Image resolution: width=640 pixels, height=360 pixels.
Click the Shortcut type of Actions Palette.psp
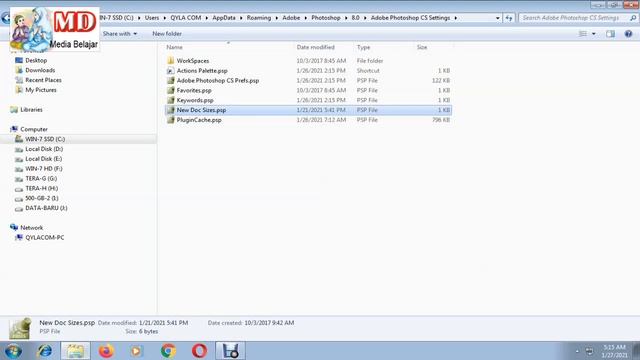[x=368, y=71]
